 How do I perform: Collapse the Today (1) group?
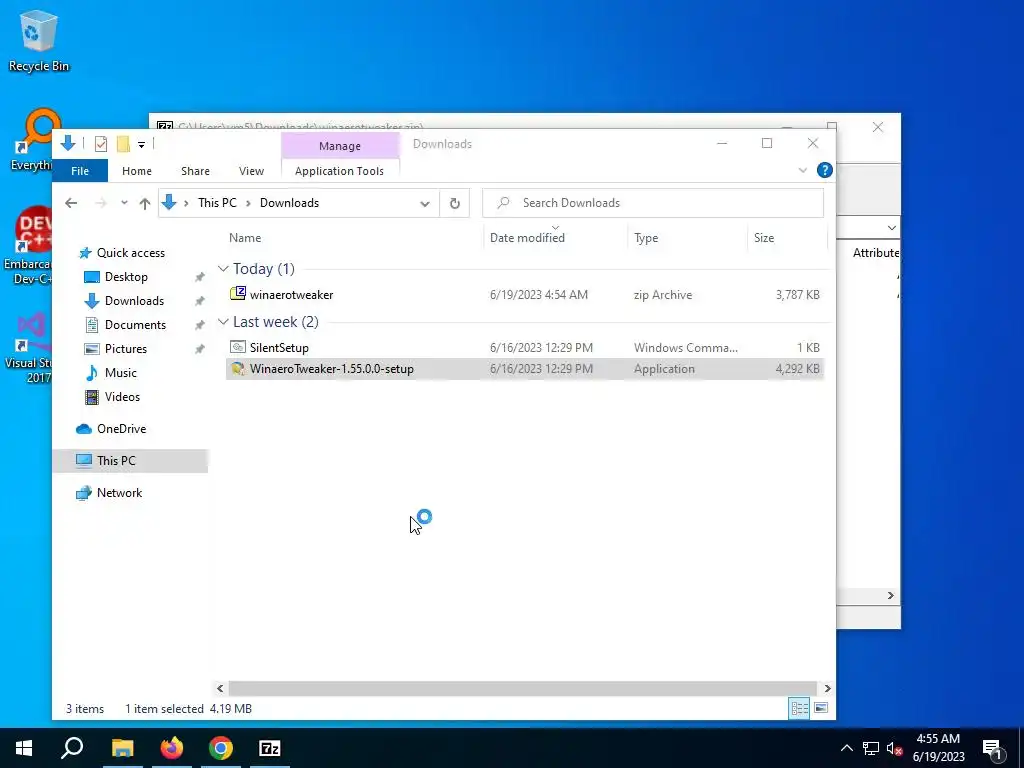tap(223, 268)
